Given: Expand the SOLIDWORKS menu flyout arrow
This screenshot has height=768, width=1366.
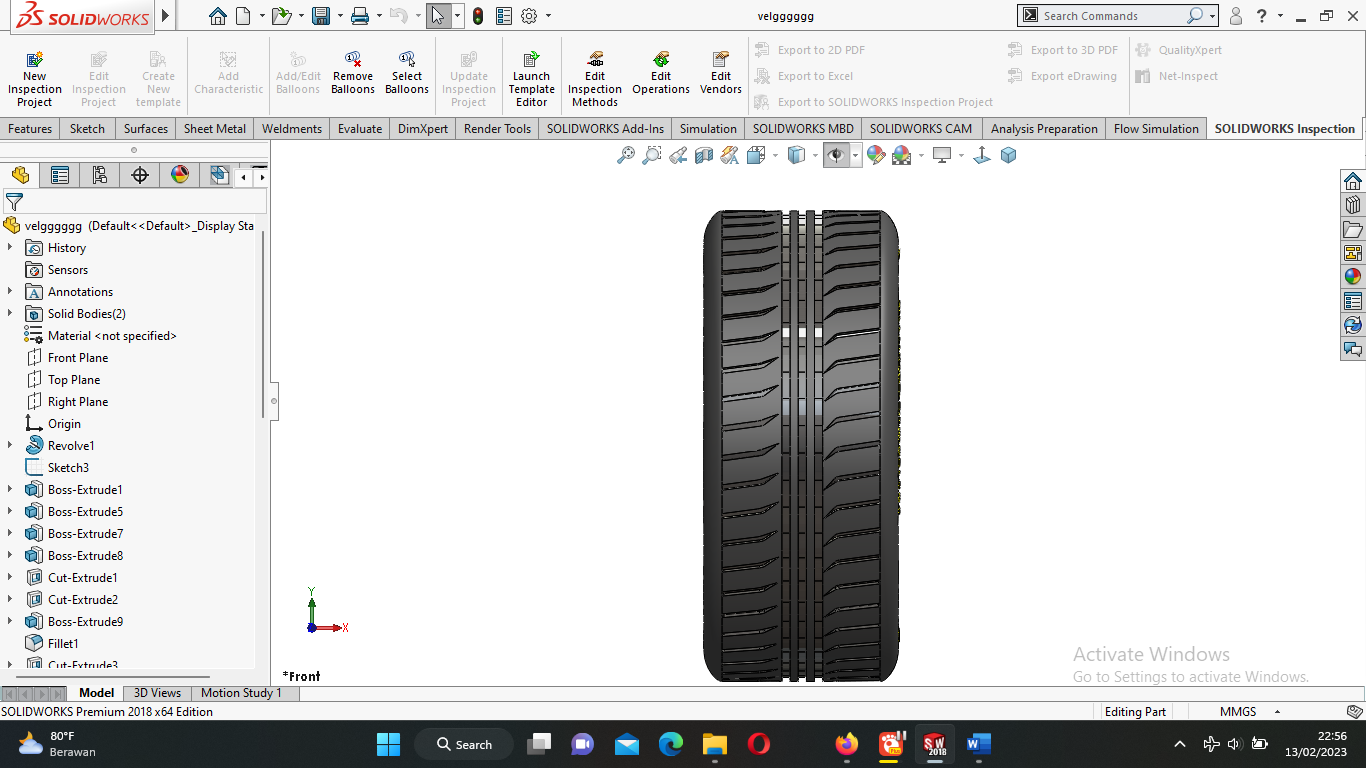Looking at the screenshot, I should pyautogui.click(x=166, y=16).
